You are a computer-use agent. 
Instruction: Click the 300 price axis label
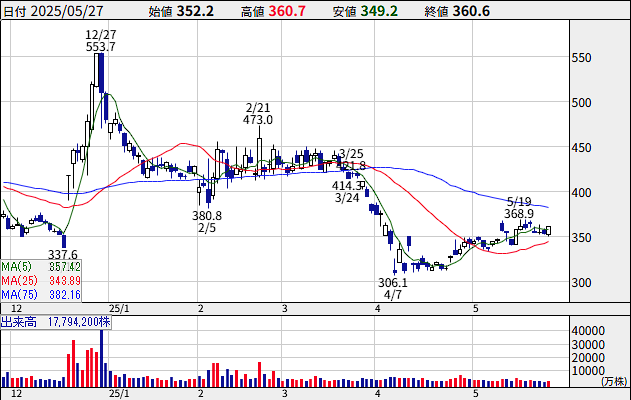[582, 282]
